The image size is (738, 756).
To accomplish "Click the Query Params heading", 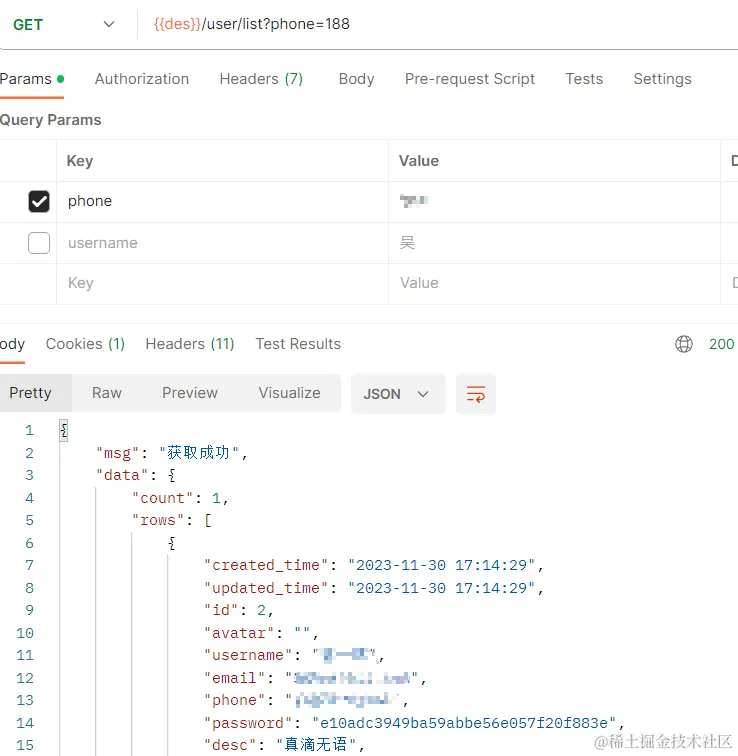I will (51, 120).
